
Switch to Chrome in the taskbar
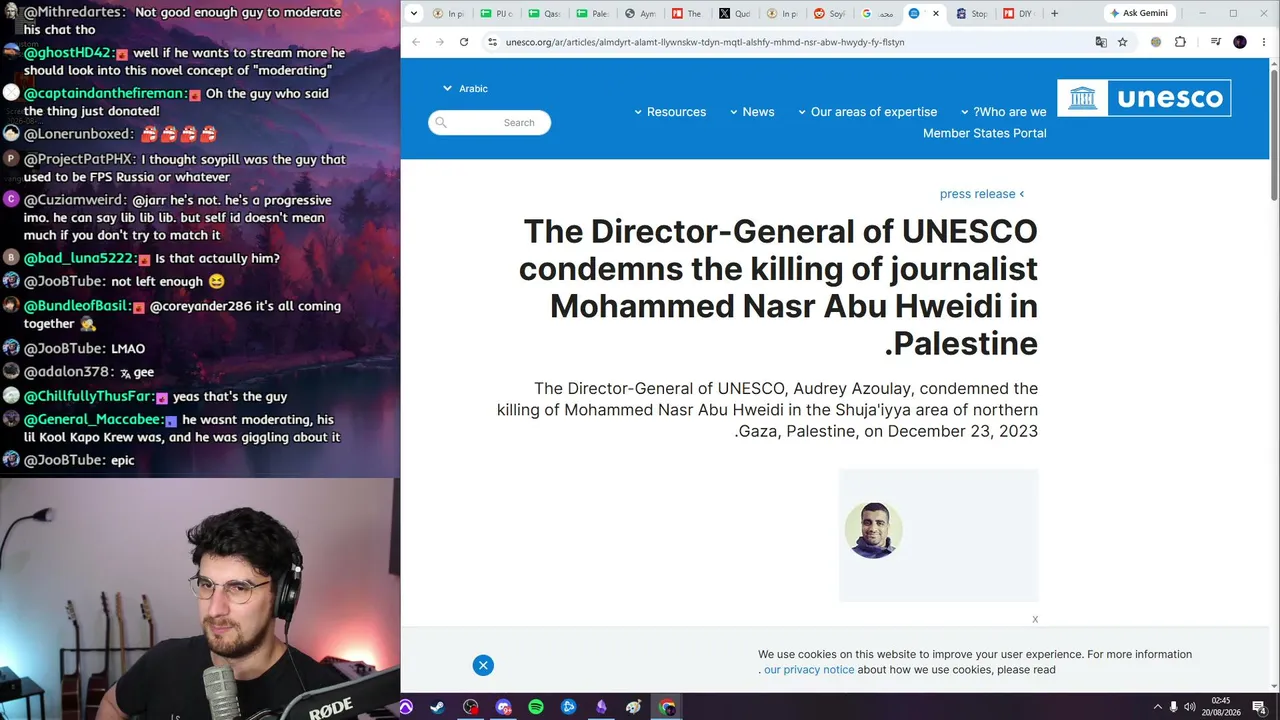(667, 707)
